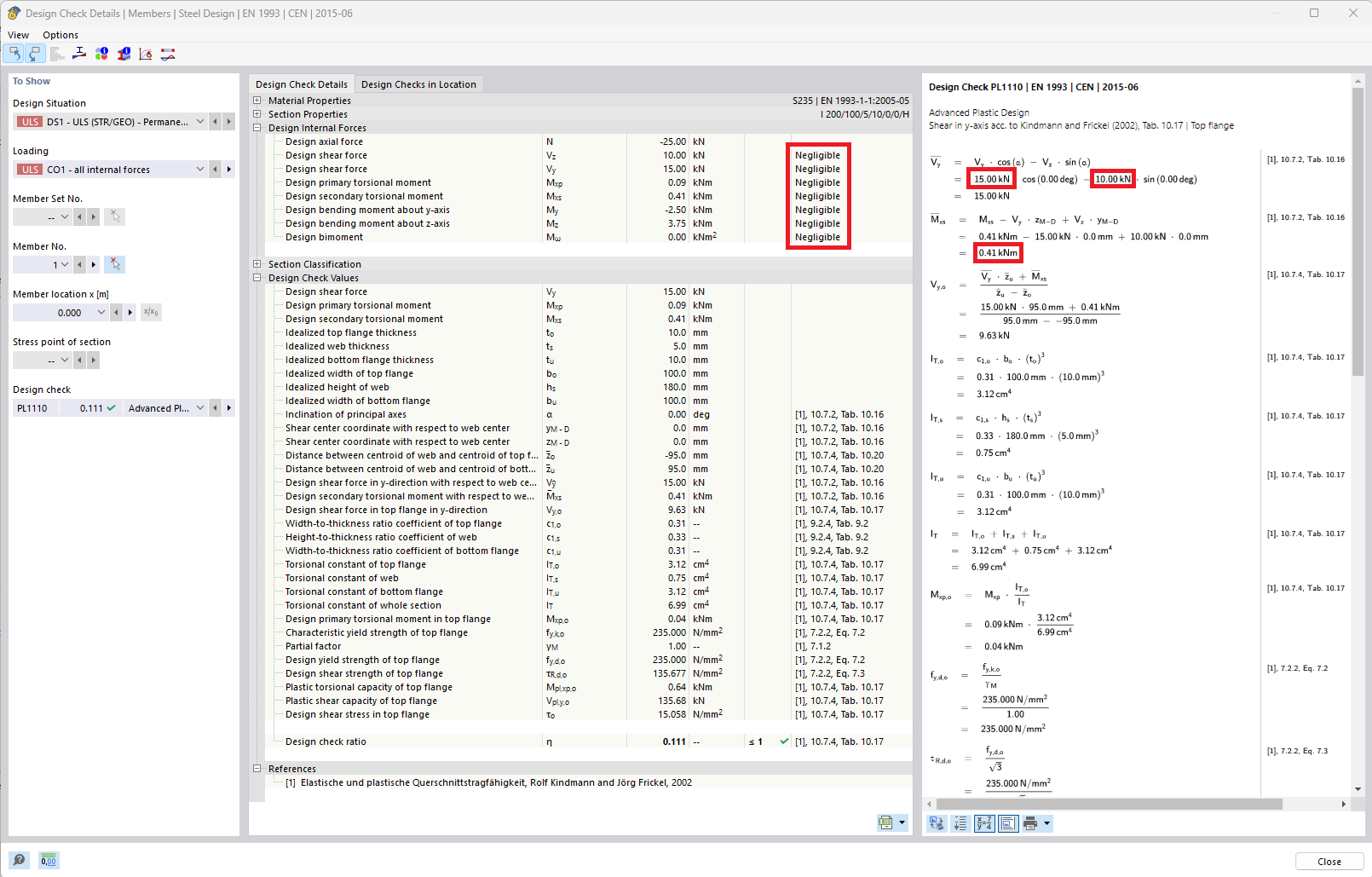This screenshot has height=877, width=1372.
Task: Open the Options menu
Action: 61,35
